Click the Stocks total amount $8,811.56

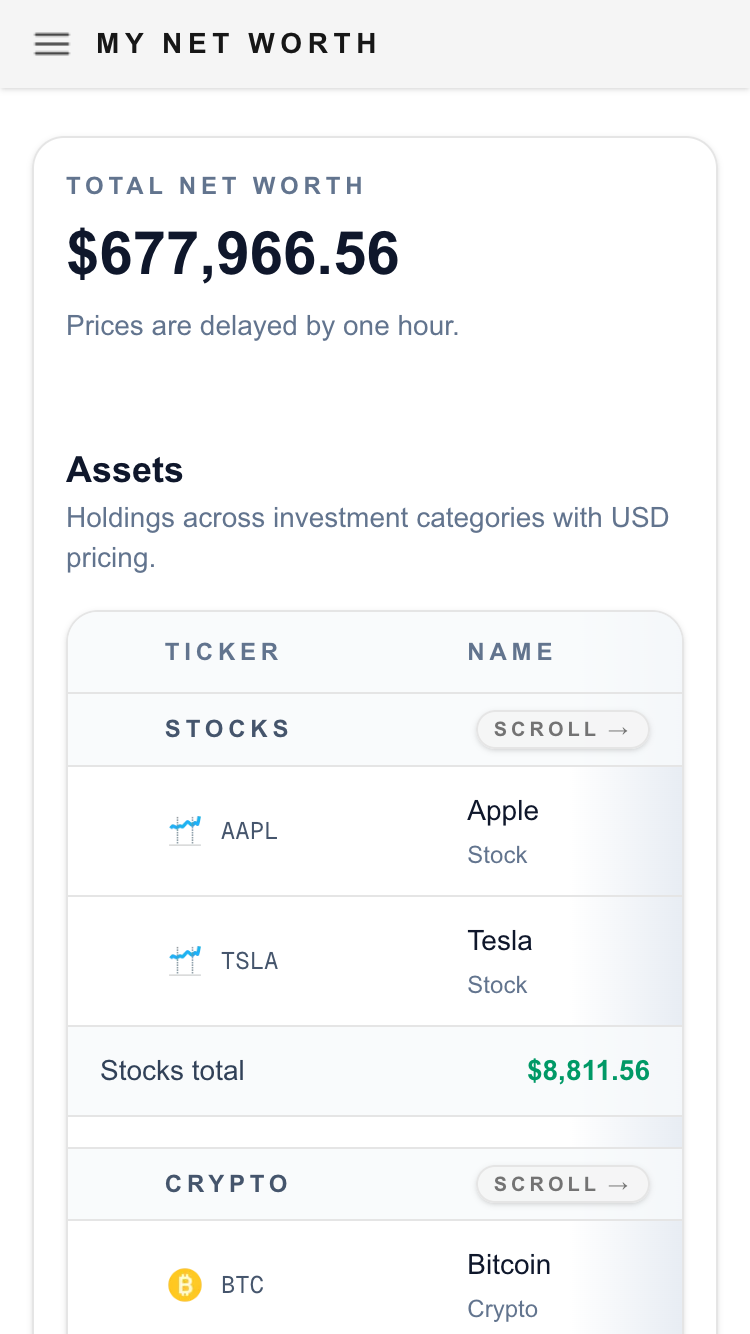(588, 1071)
